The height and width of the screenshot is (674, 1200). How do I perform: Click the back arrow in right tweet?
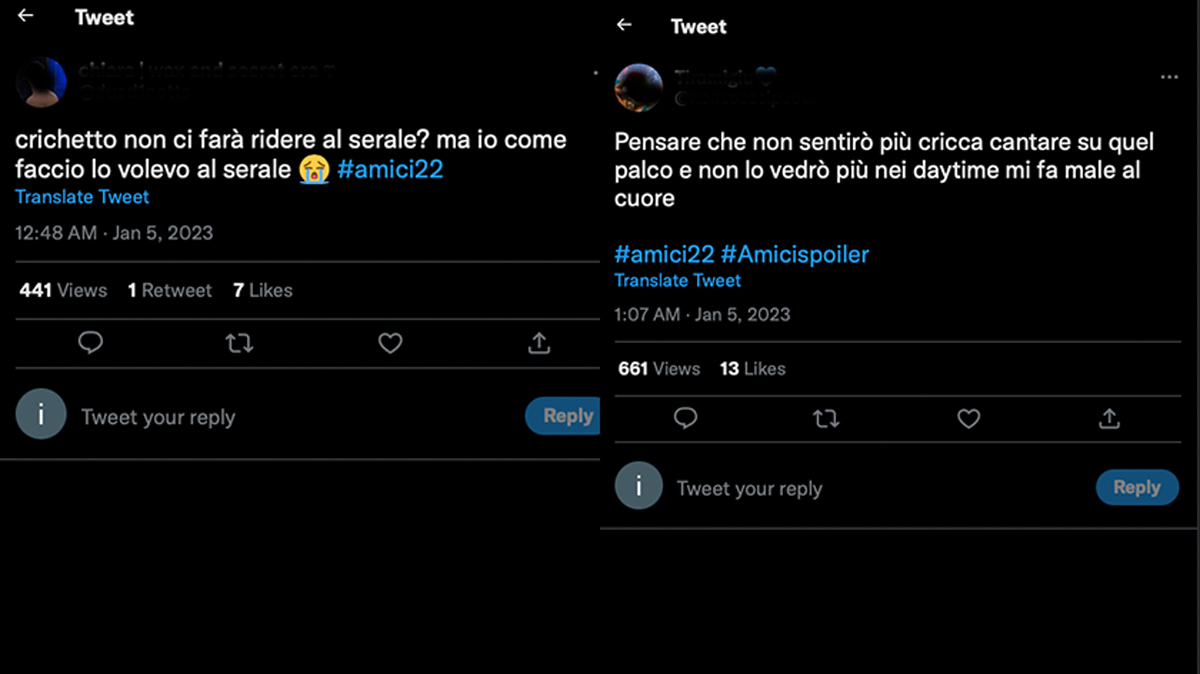(x=624, y=25)
